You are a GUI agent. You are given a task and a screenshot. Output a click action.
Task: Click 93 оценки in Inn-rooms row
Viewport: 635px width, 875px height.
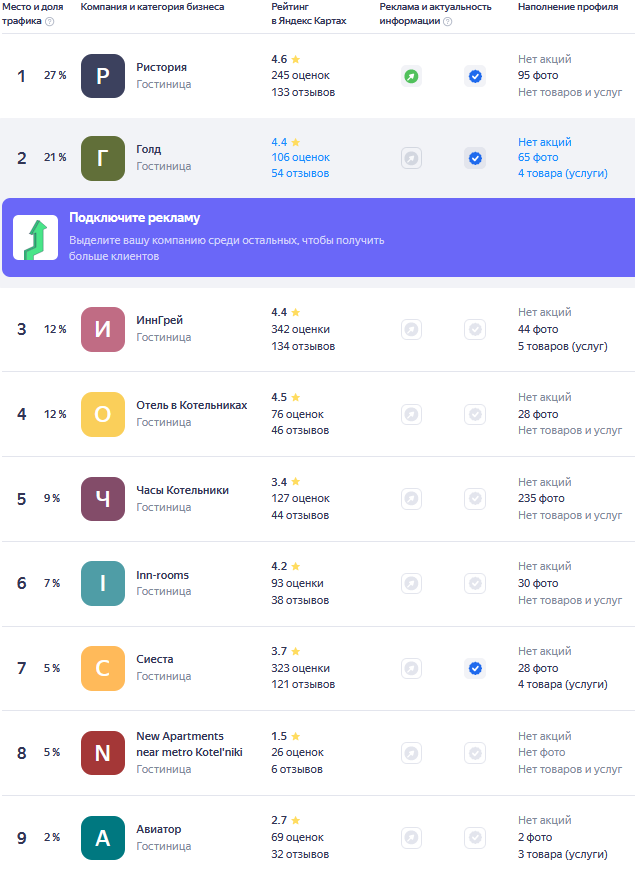pyautogui.click(x=297, y=584)
